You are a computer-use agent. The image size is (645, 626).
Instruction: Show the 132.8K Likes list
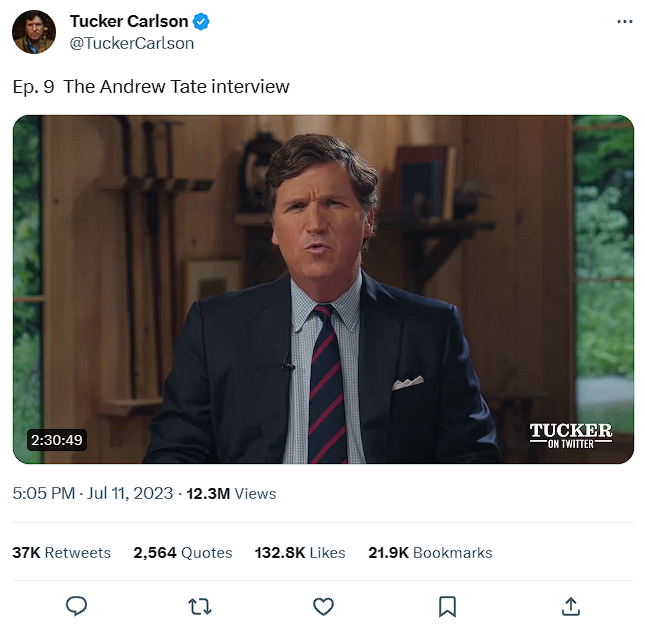point(300,552)
